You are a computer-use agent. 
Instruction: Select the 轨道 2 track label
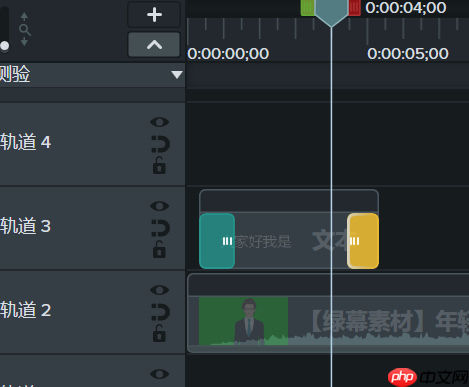click(x=25, y=310)
